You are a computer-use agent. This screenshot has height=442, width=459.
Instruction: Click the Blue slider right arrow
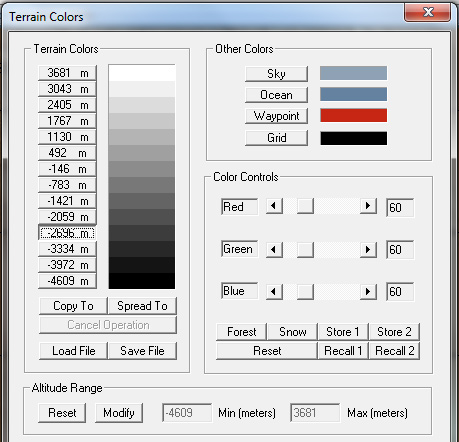pyautogui.click(x=368, y=292)
